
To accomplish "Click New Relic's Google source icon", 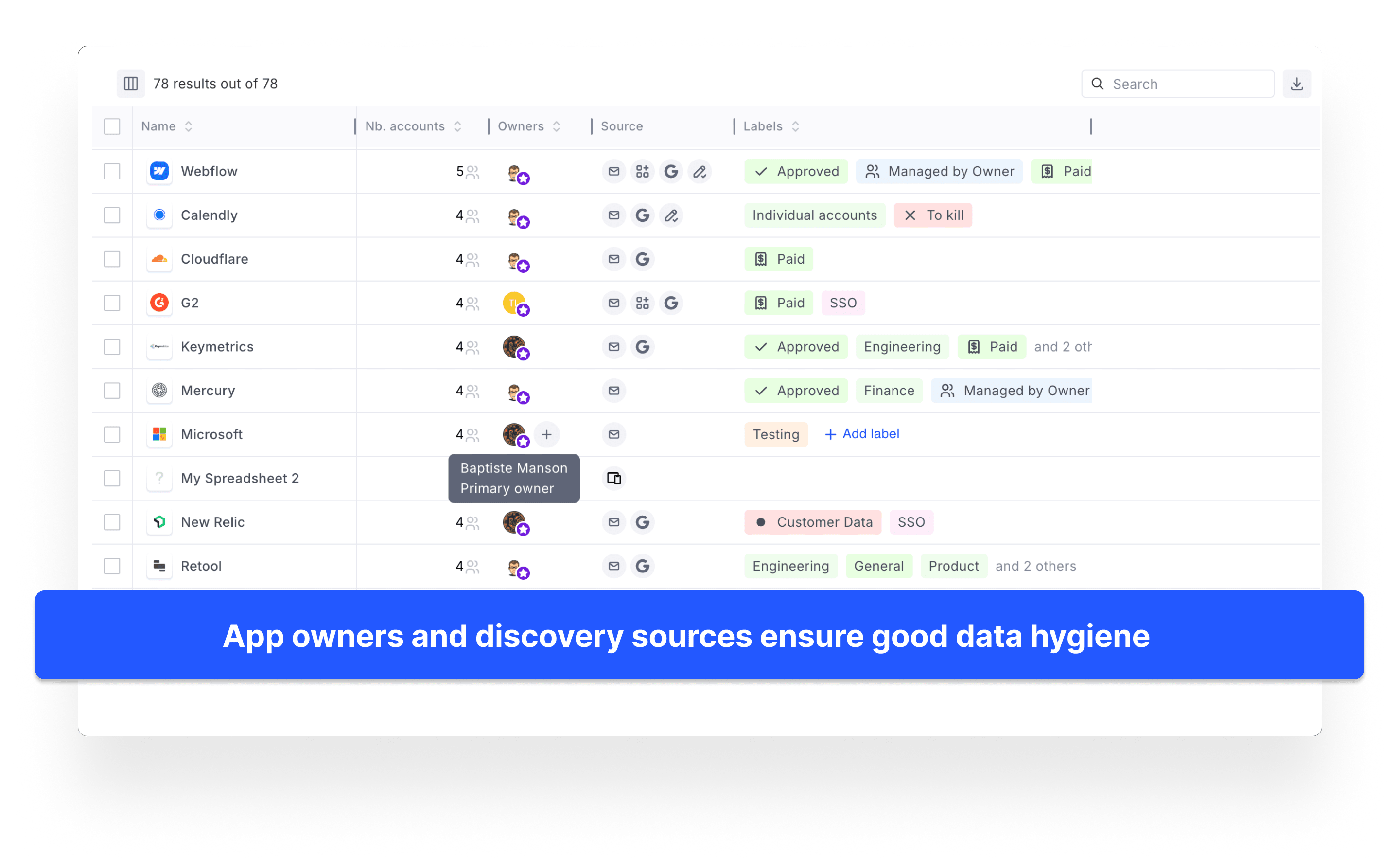I will pyautogui.click(x=642, y=522).
